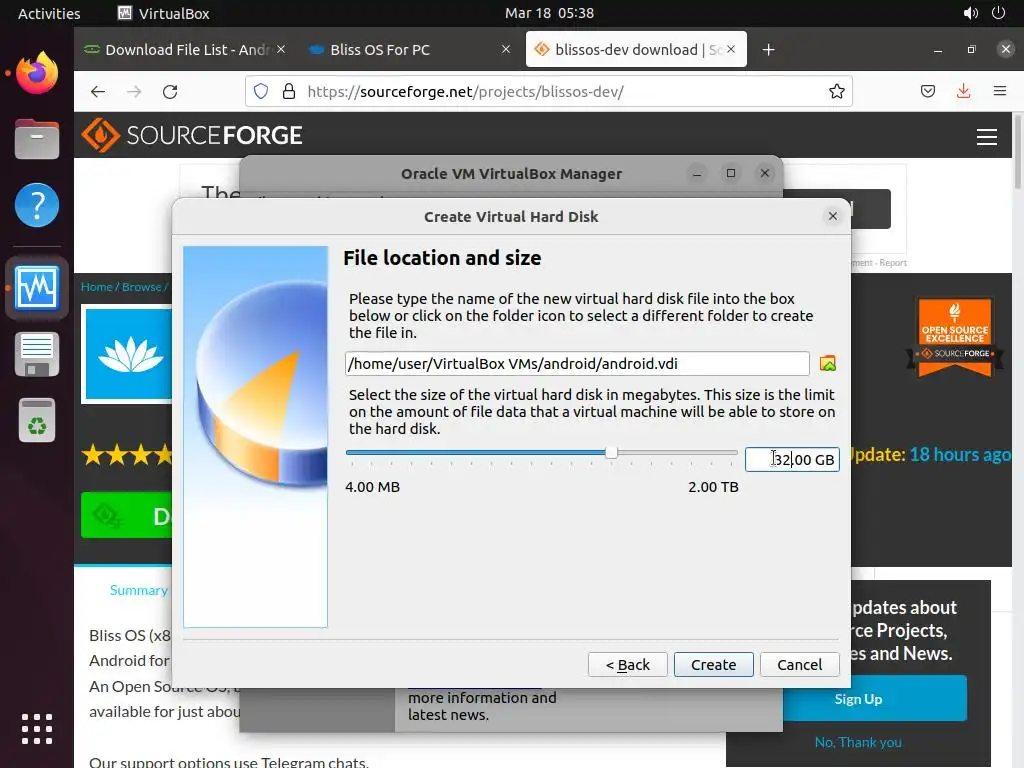This screenshot has height=768, width=1024.
Task: Open the Firefox downloads panel
Action: (963, 91)
